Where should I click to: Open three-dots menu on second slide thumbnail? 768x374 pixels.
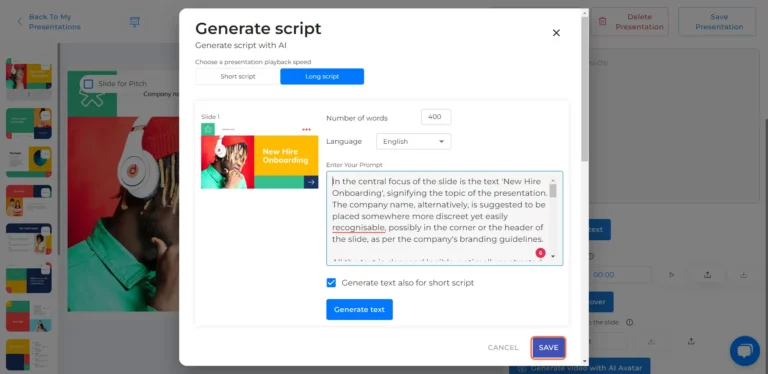coord(46,116)
